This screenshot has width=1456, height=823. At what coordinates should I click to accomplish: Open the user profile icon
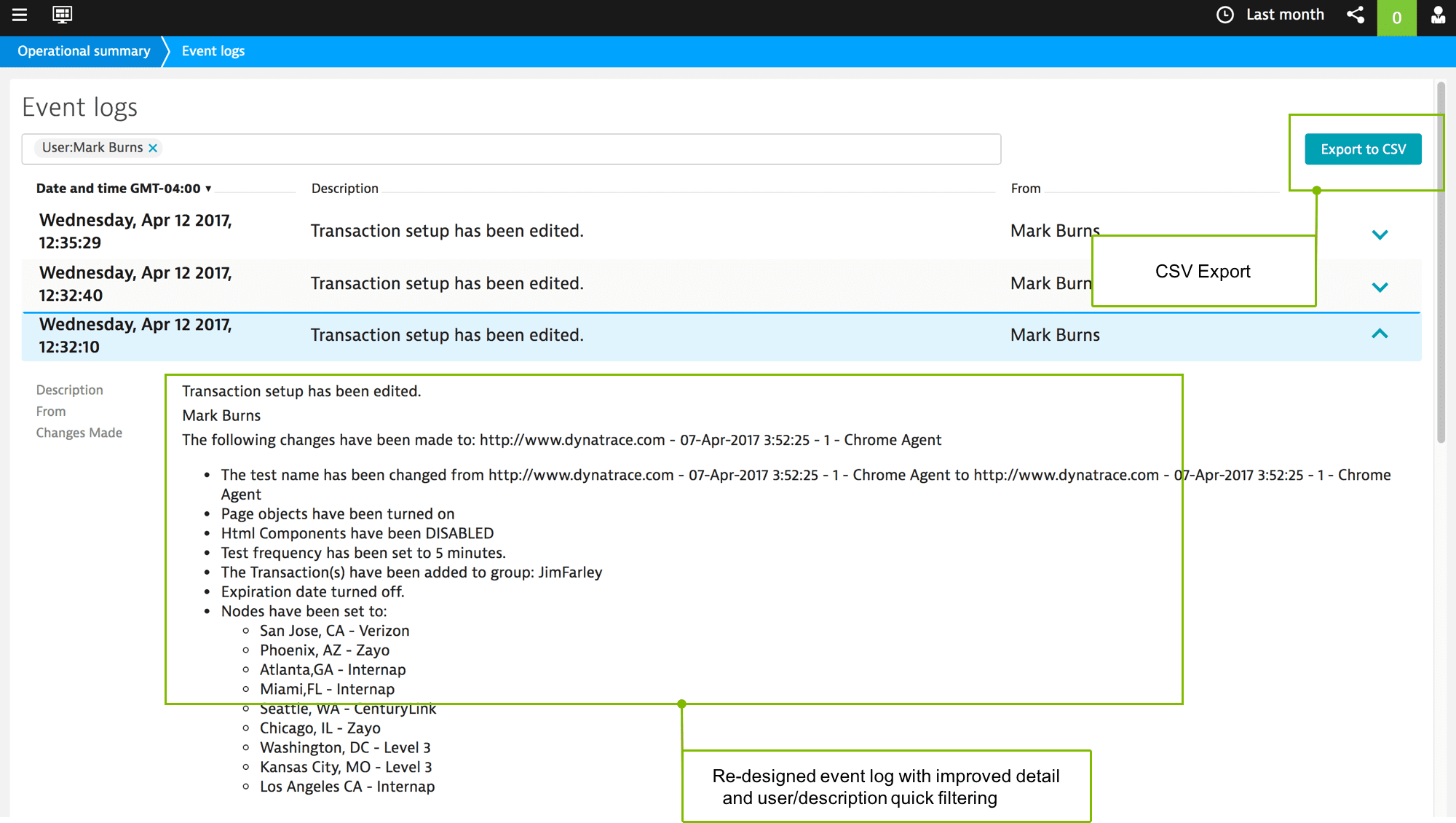point(1438,15)
